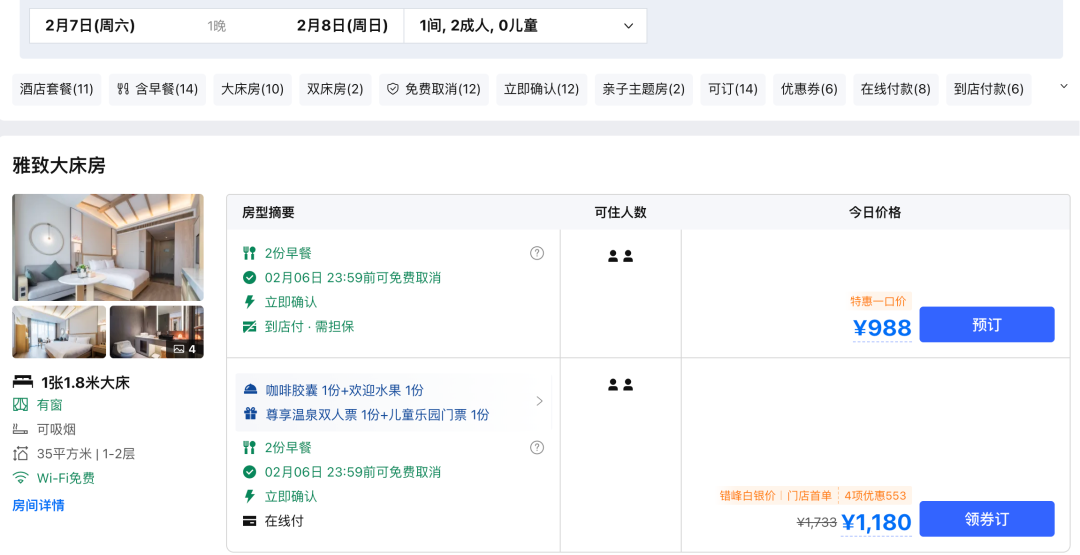Click the 雅致大床房 room title
This screenshot has width=1080, height=555.
click(x=59, y=165)
